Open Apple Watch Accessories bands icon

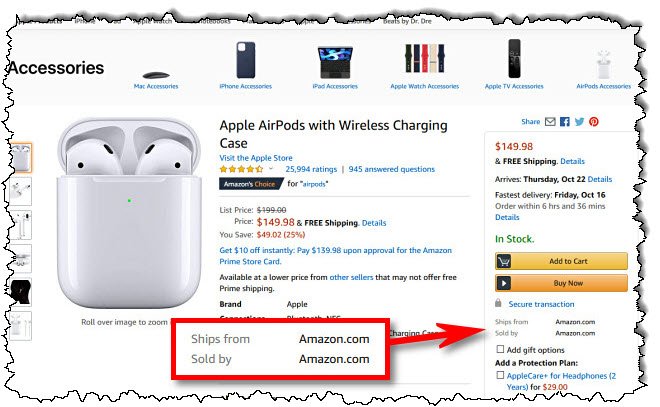(424, 59)
